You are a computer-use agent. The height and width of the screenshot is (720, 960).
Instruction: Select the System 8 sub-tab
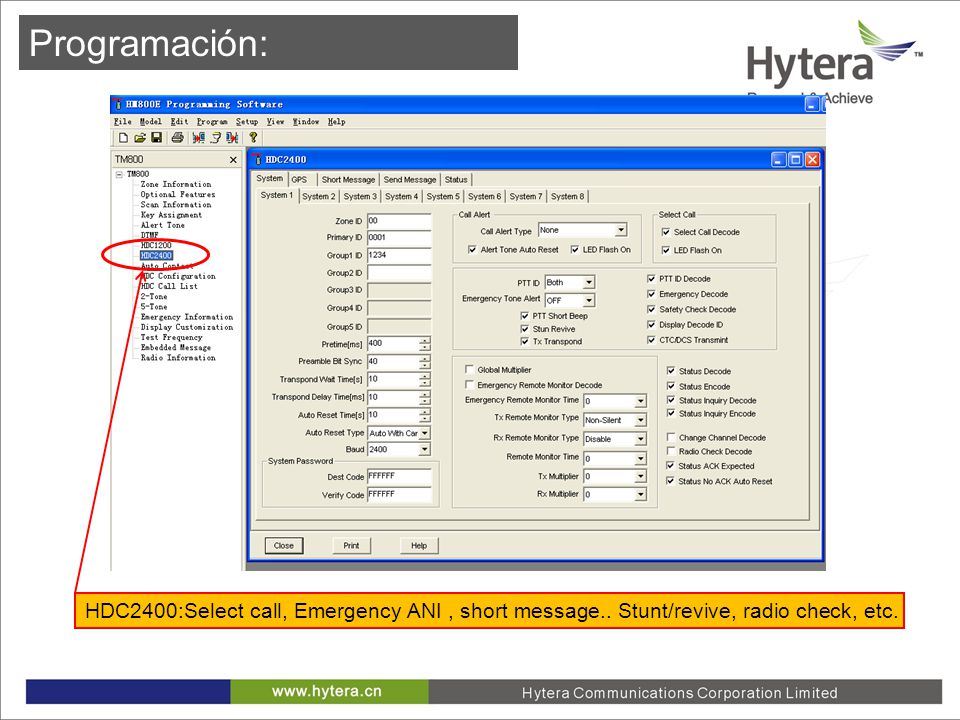point(568,197)
